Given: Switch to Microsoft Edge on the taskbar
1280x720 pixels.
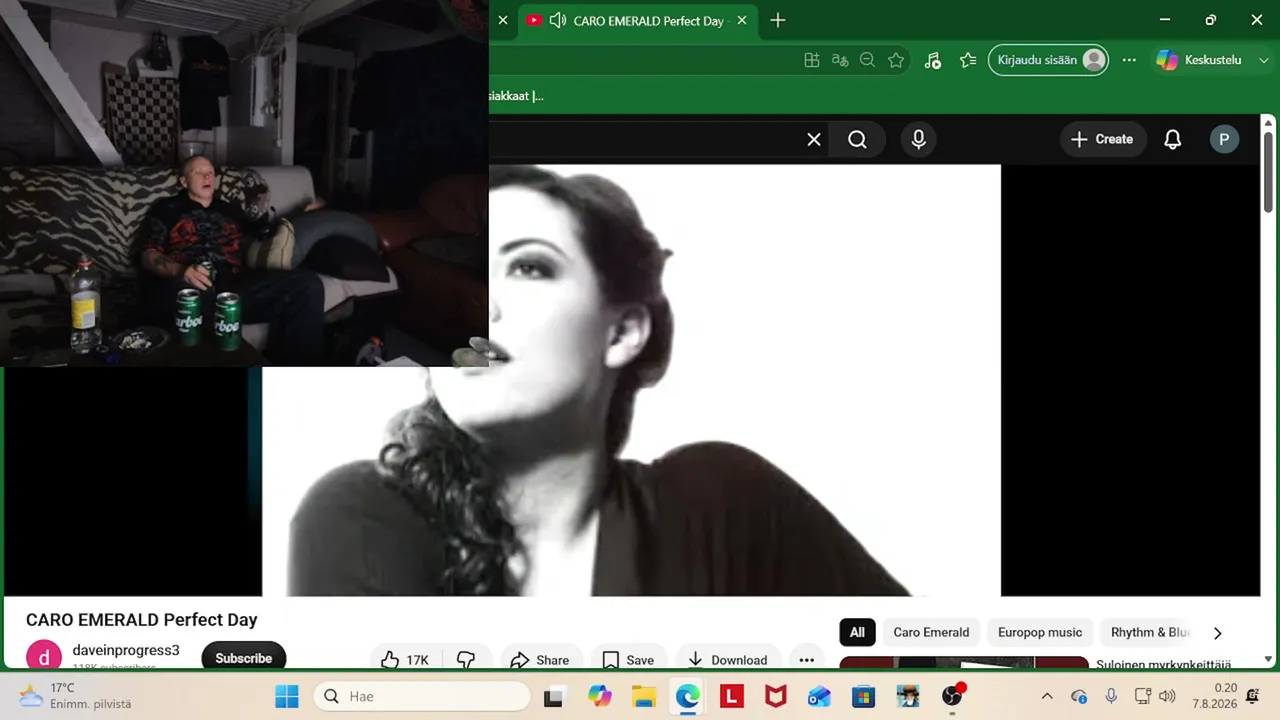Looking at the screenshot, I should [x=688, y=696].
